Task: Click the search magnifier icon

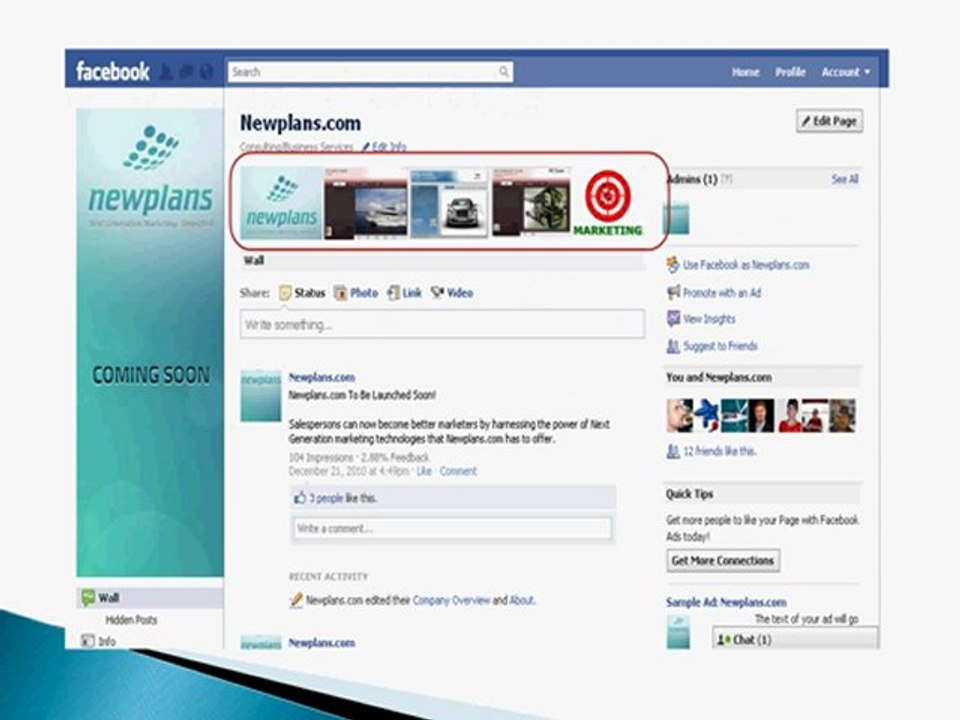Action: (x=504, y=72)
